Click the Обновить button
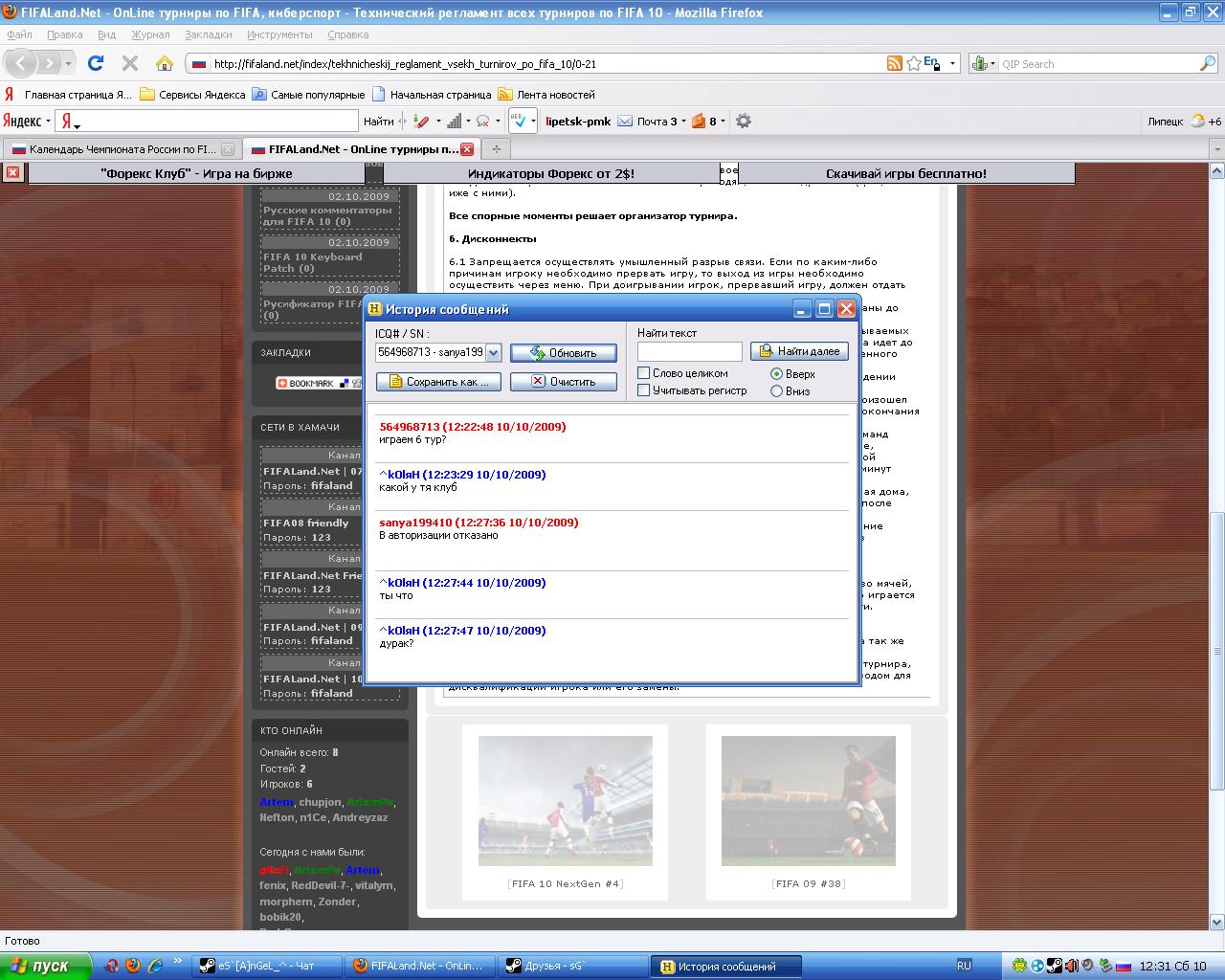 tap(563, 353)
